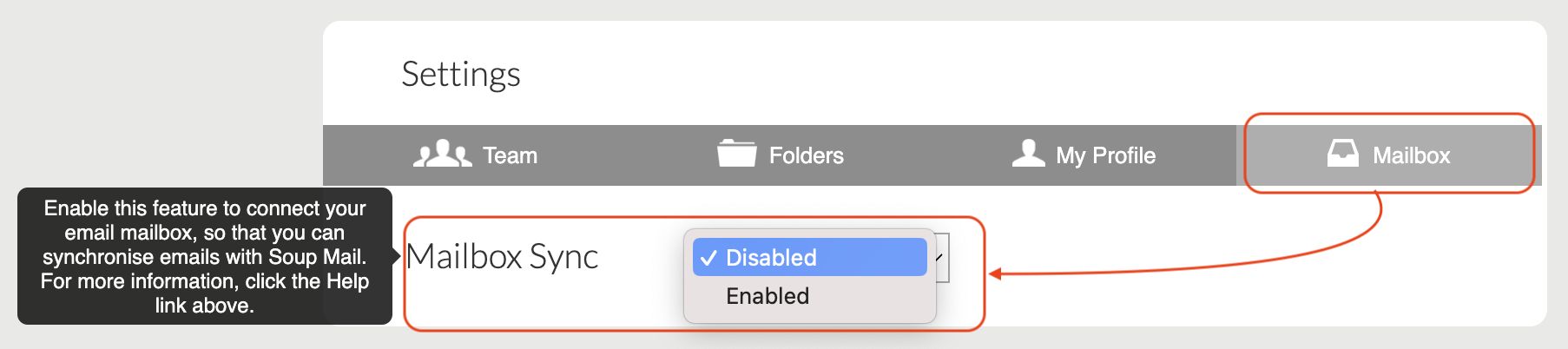Viewport: 1568px width, 349px height.
Task: Click the Team group icon
Action: pyautogui.click(x=442, y=154)
